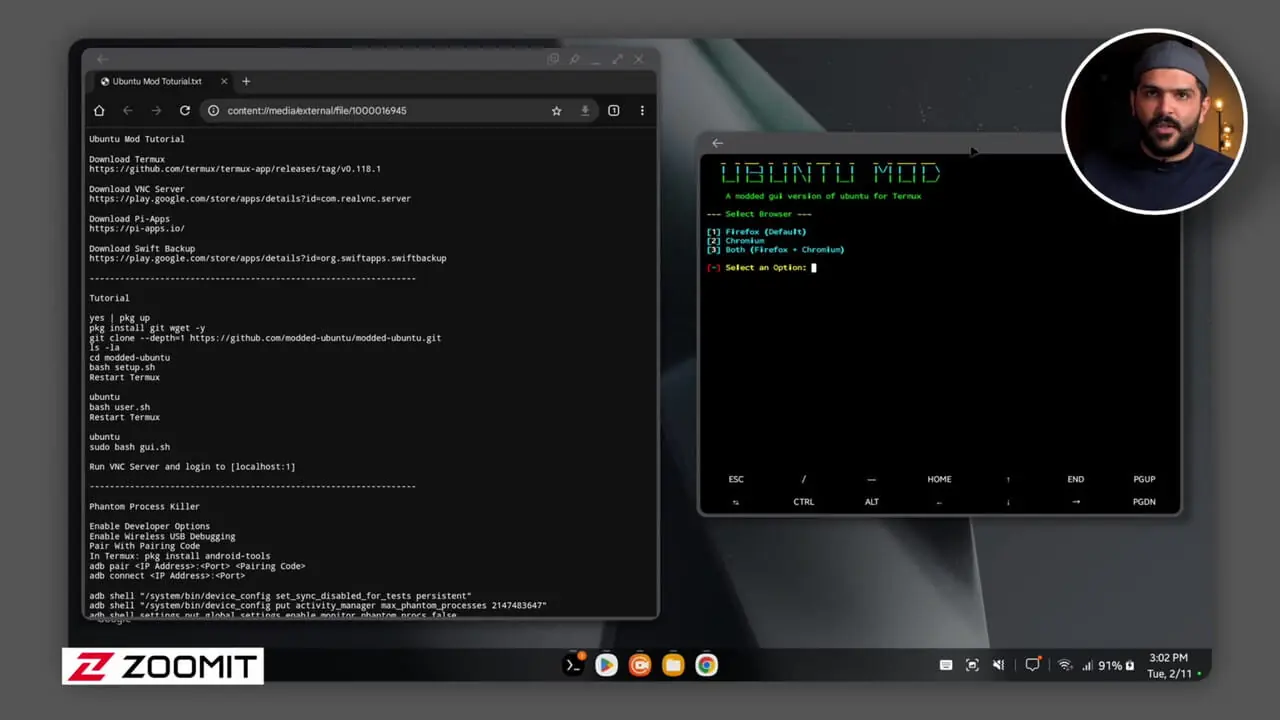Screen dimensions: 1280x720
Task: Tap the slash key in Termux extra keys
Action: click(803, 479)
